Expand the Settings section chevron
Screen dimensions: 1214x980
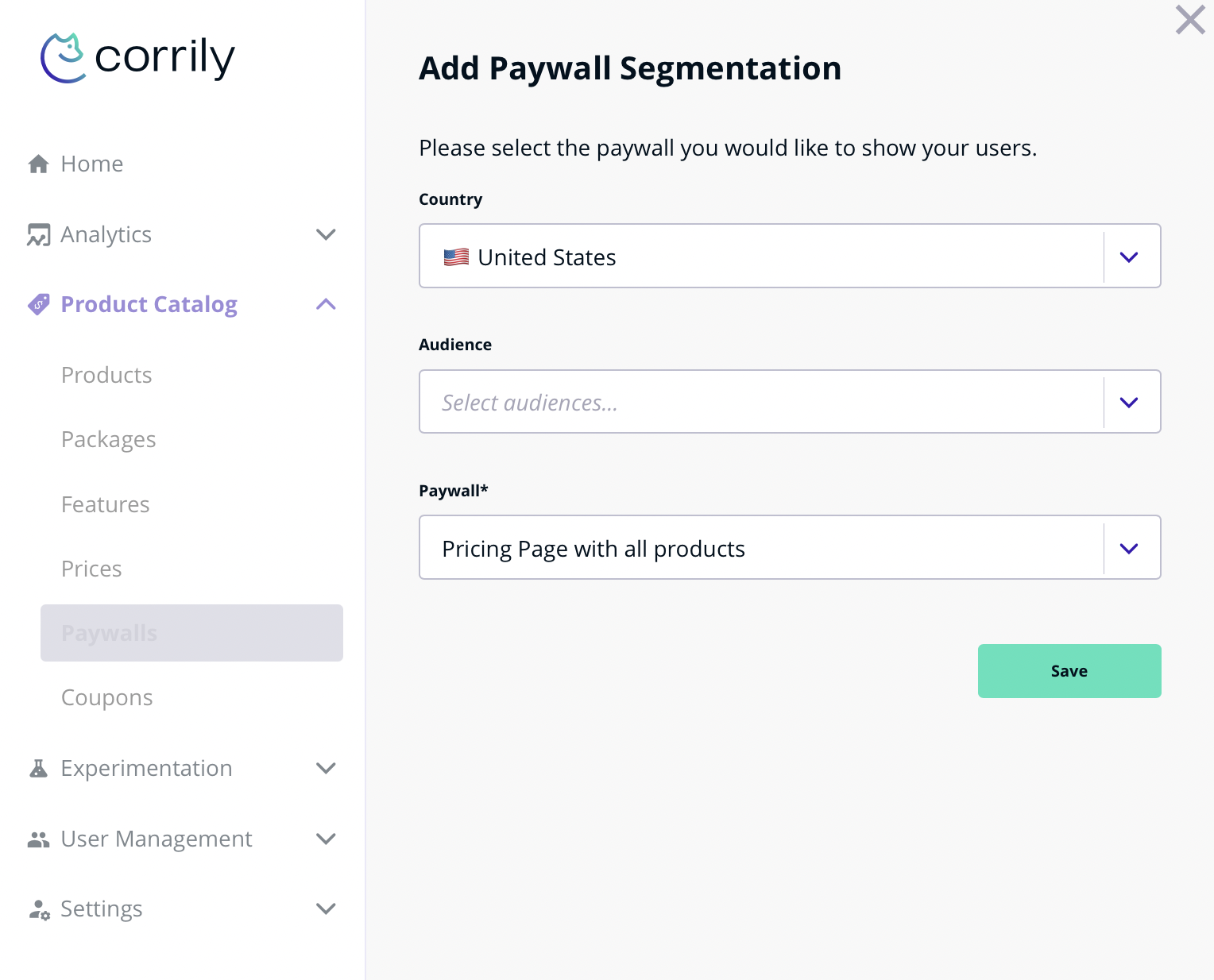coord(326,909)
